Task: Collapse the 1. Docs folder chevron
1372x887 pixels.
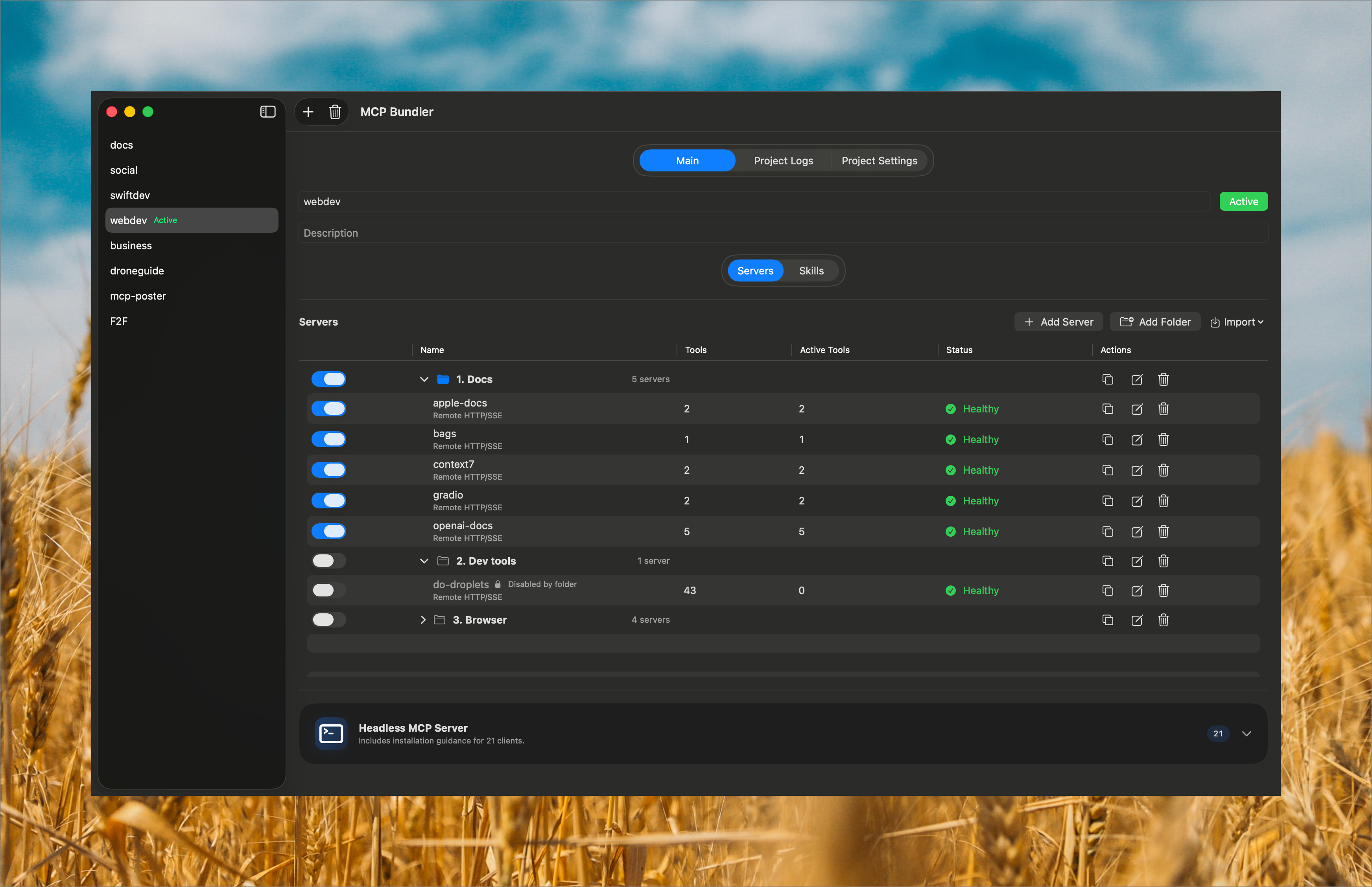Action: click(424, 379)
